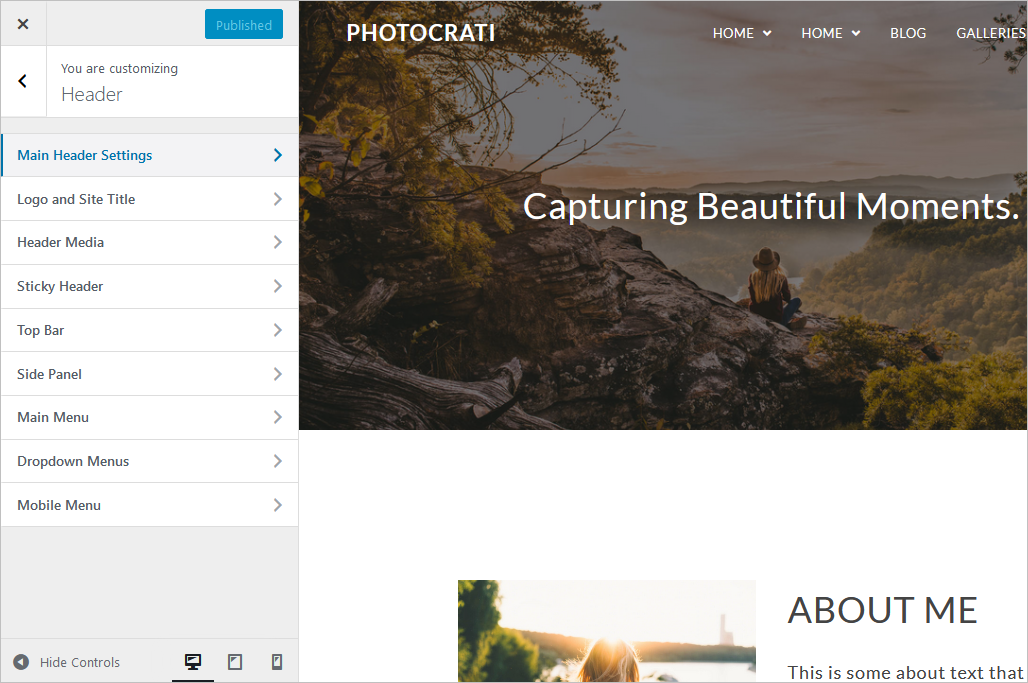
Task: Click the back arrow to leave Header
Action: coord(22,81)
